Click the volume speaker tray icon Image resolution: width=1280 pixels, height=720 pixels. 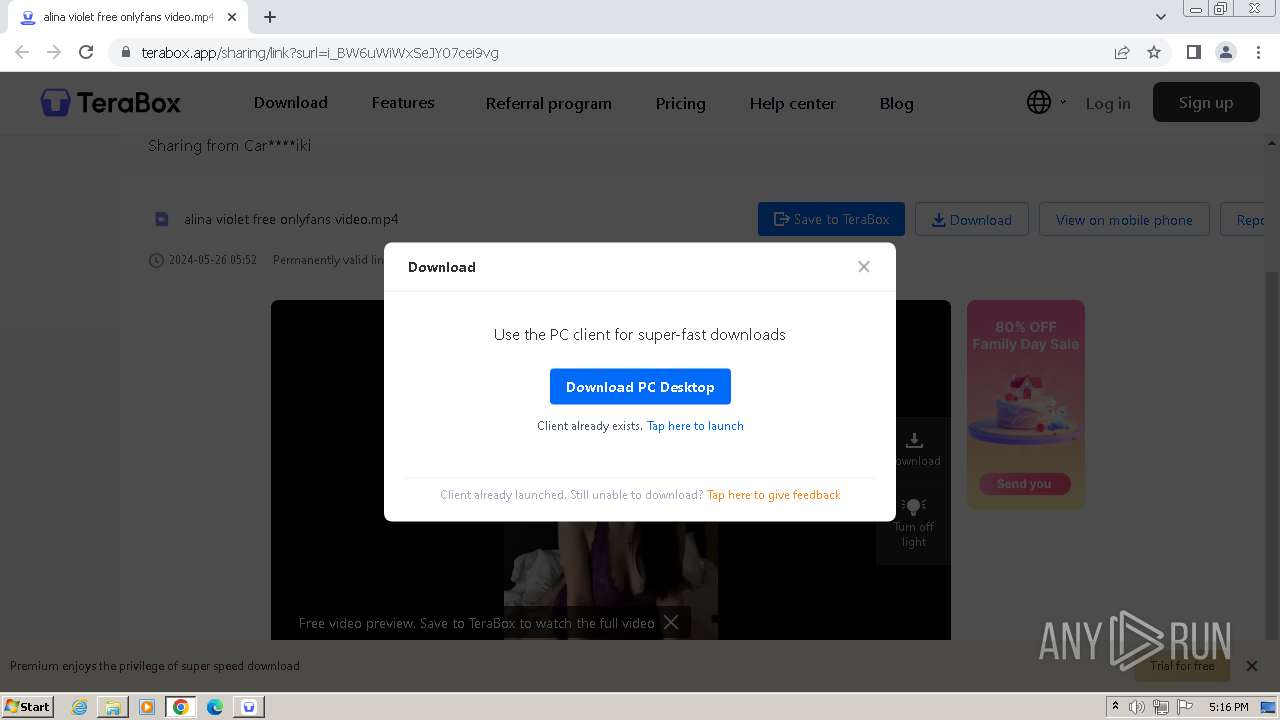(x=1137, y=707)
